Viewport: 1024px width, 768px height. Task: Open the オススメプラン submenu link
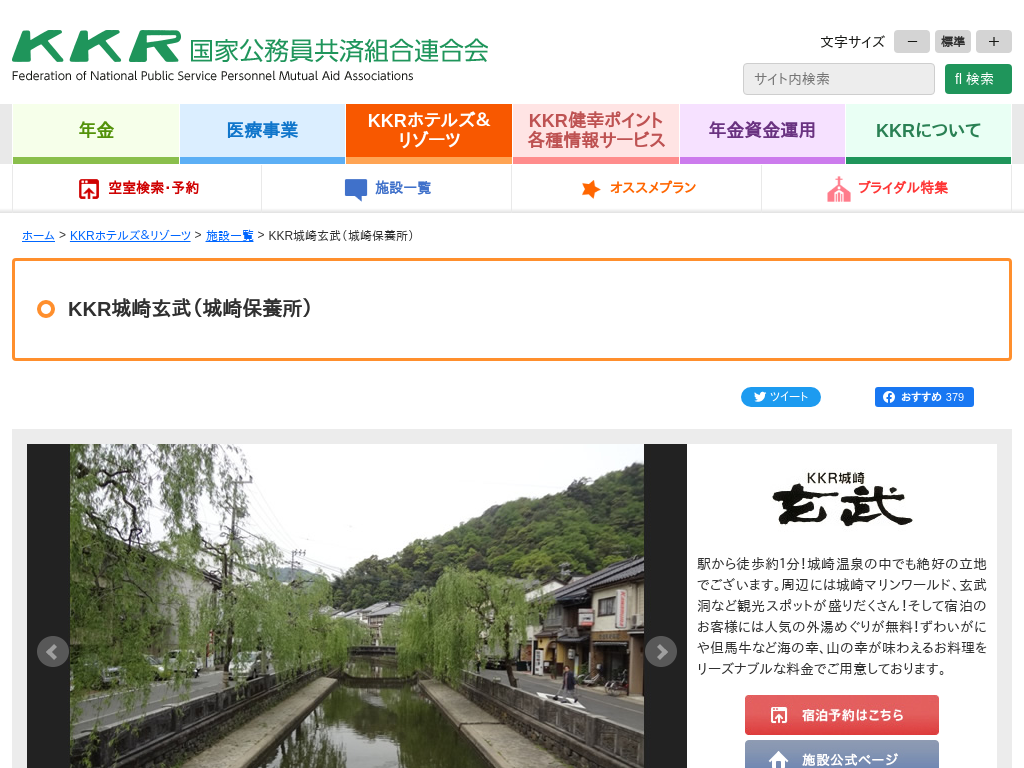pos(653,188)
